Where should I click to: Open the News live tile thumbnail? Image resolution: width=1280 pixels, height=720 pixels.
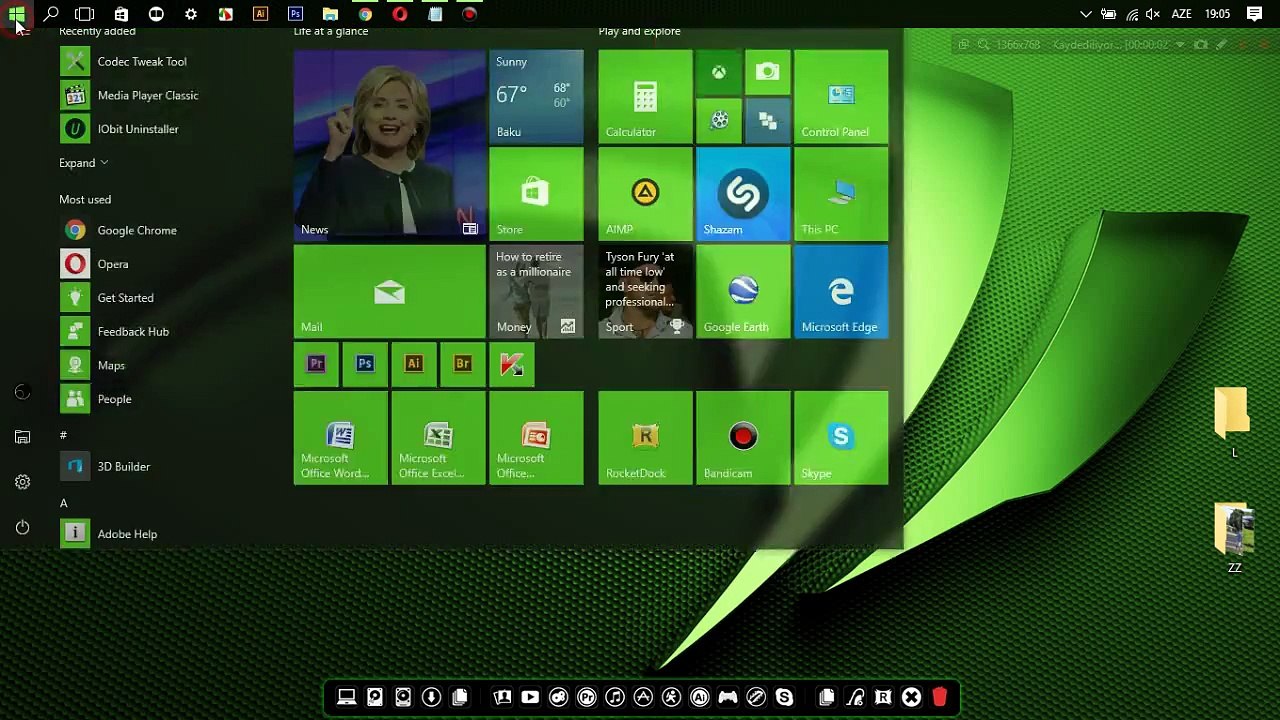click(x=389, y=145)
